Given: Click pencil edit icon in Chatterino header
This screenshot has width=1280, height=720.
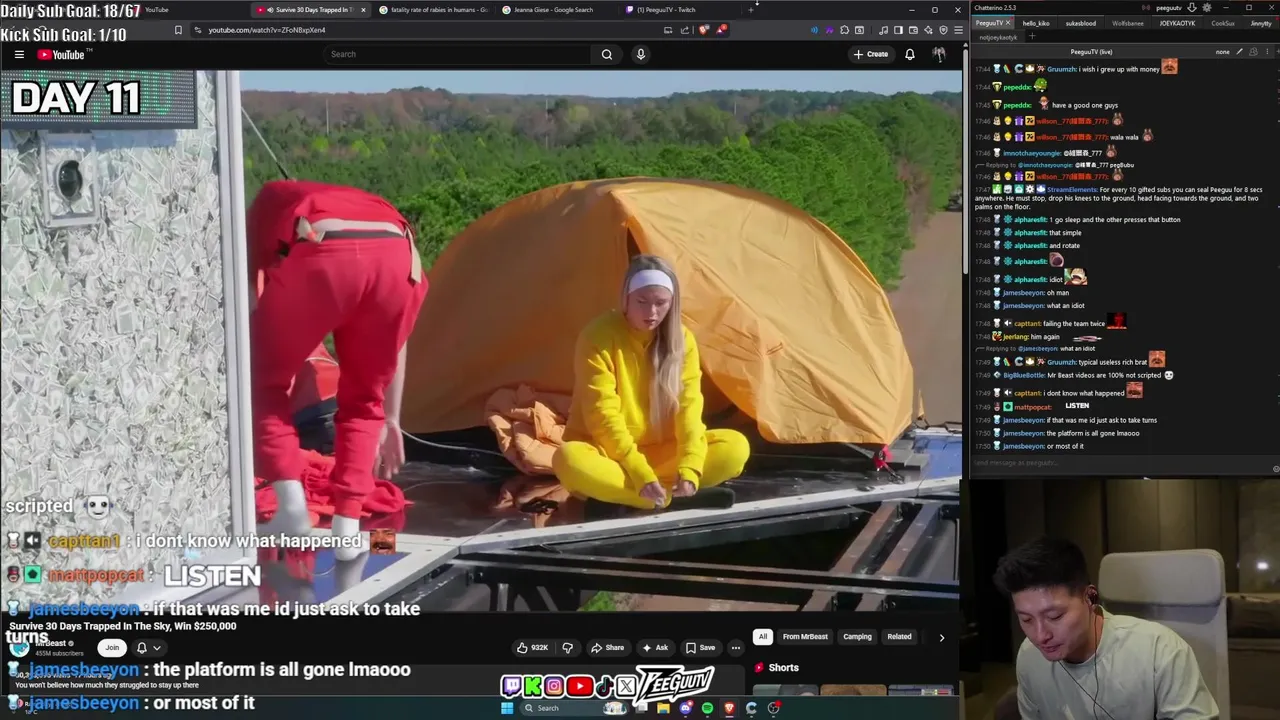Looking at the screenshot, I should point(1239,51).
